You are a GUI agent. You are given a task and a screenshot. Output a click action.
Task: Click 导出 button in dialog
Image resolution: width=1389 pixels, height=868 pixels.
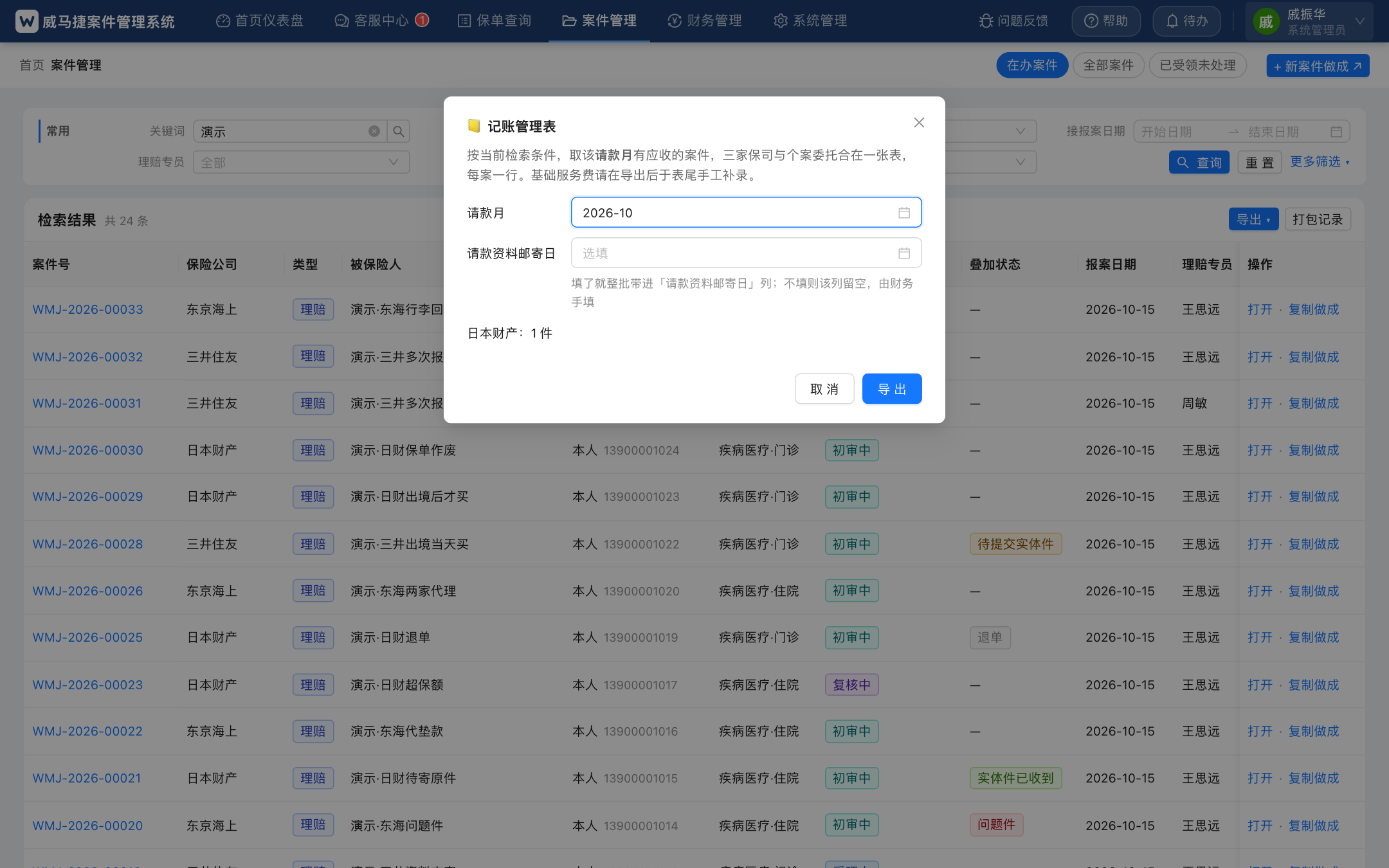pos(891,389)
